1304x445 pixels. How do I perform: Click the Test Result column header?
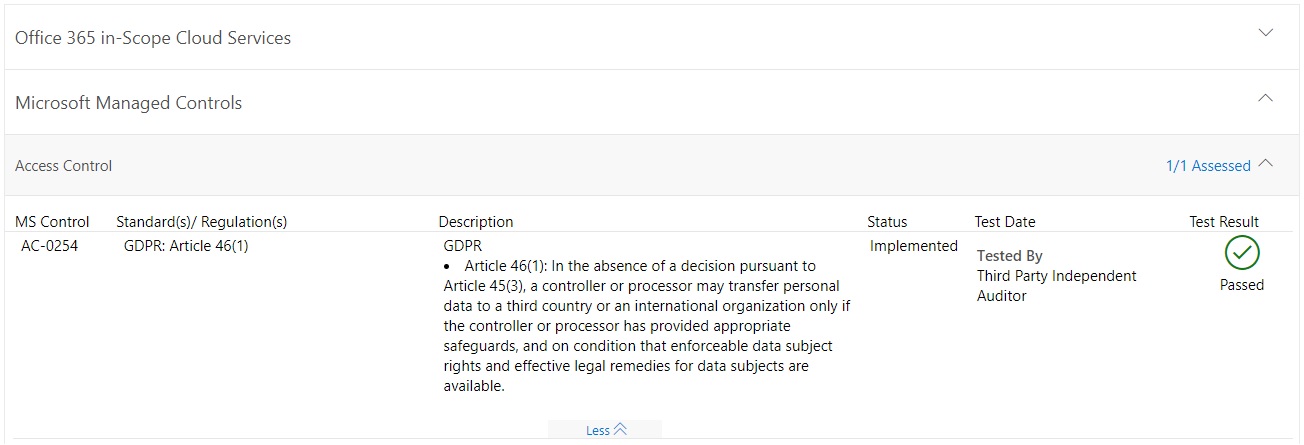coord(1223,222)
